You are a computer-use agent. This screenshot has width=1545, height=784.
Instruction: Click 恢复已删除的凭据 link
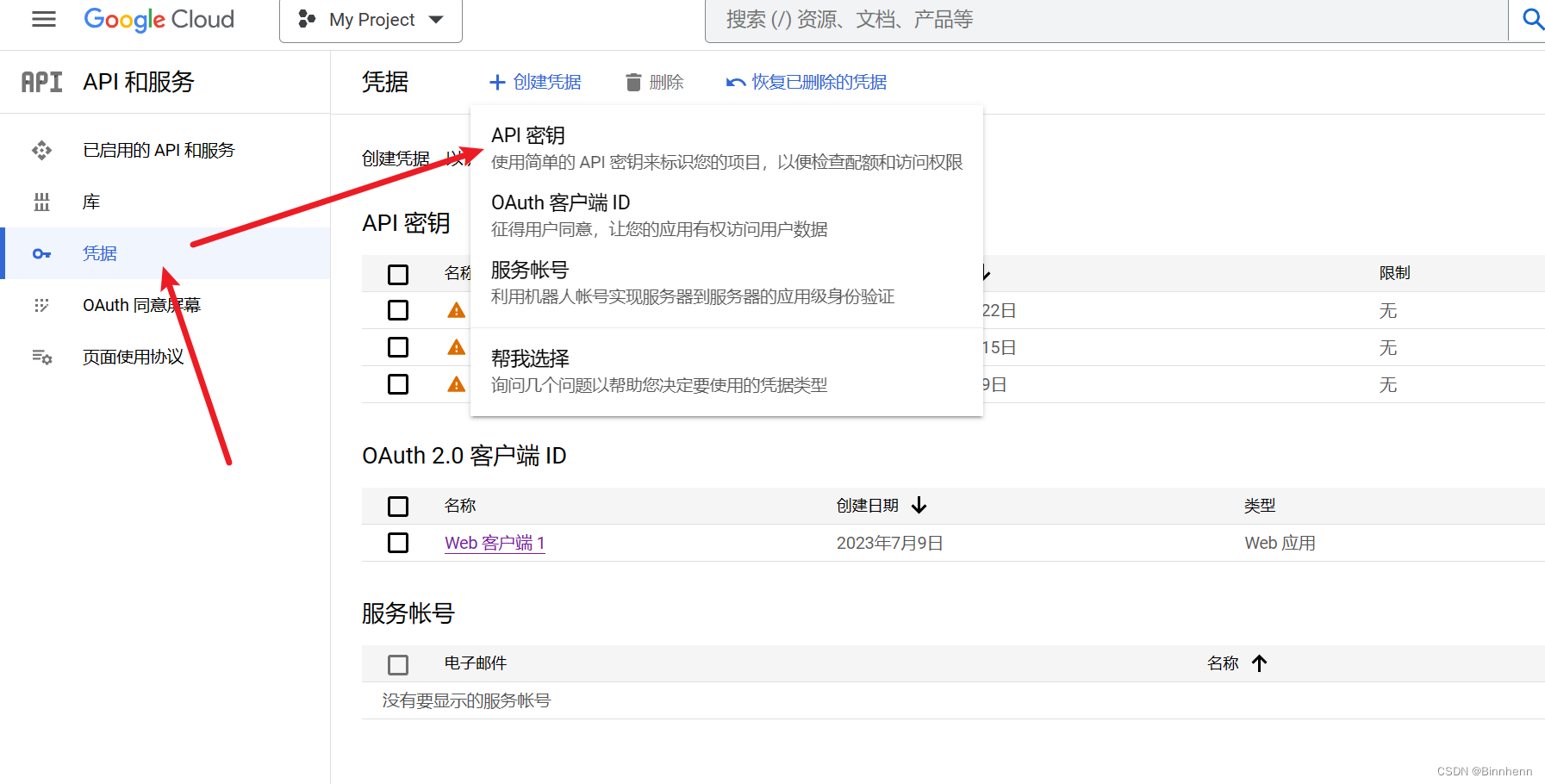(807, 82)
